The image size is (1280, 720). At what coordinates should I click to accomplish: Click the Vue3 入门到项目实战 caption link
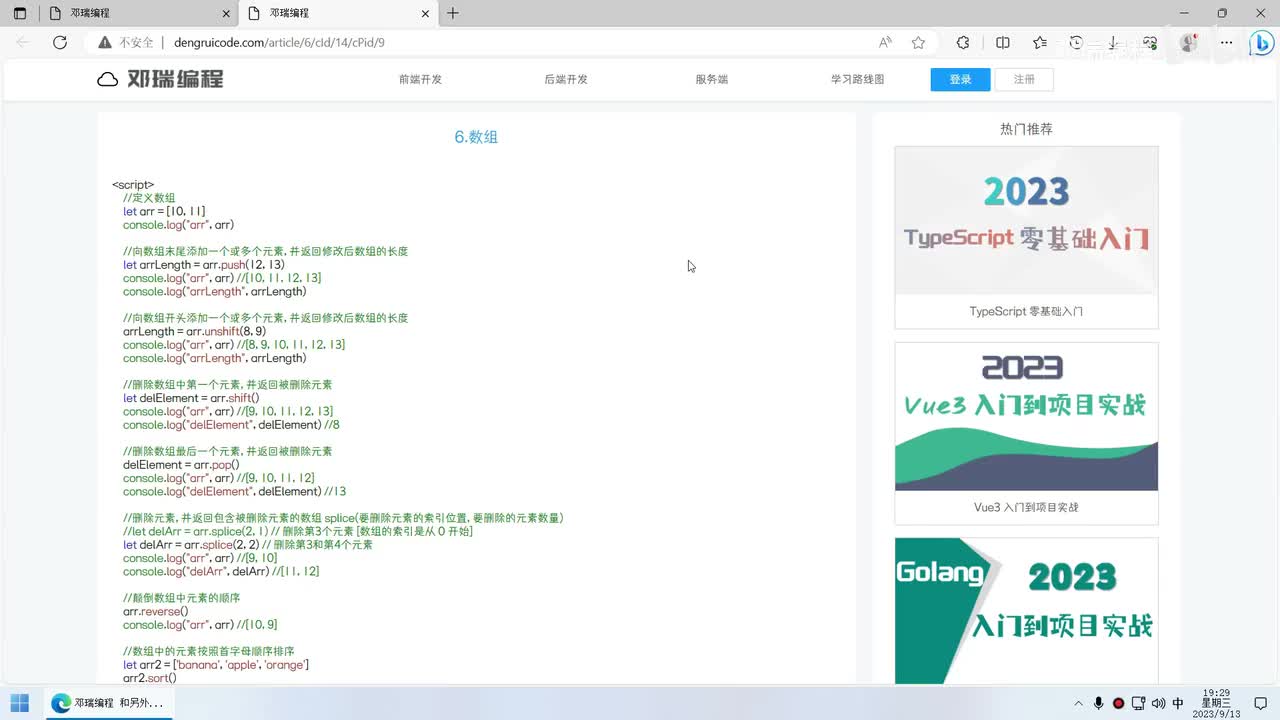tap(1026, 507)
